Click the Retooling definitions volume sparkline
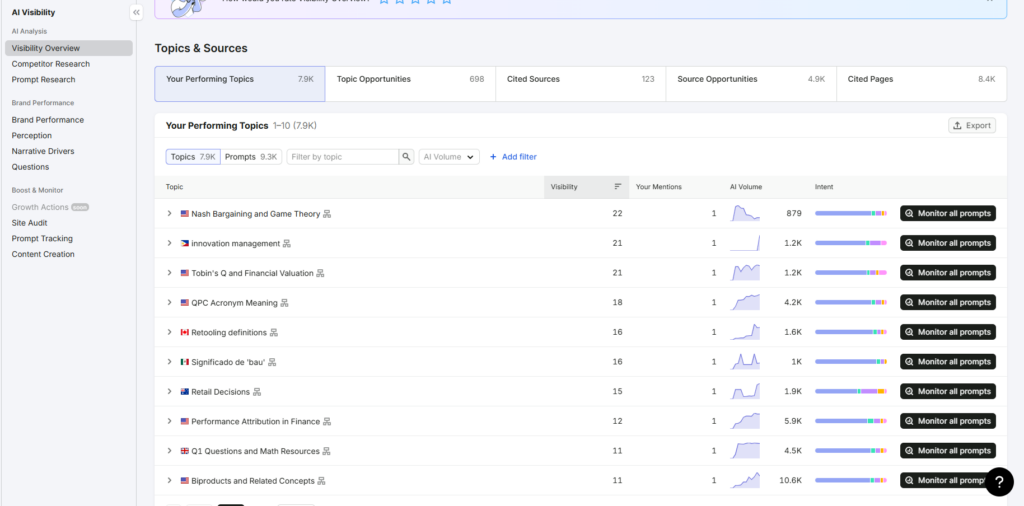1024x506 pixels. [x=745, y=332]
